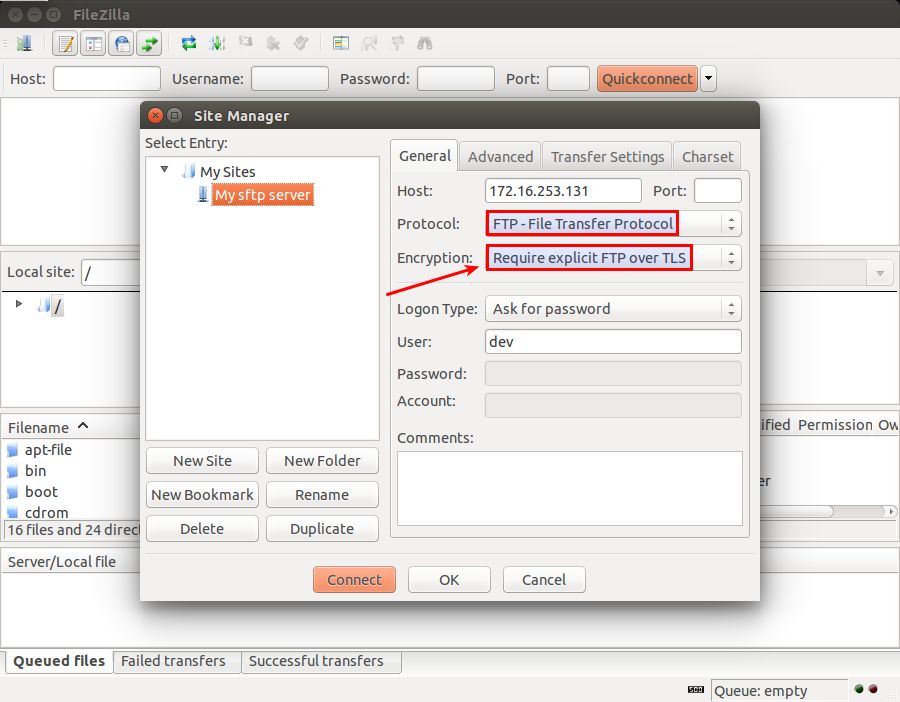The height and width of the screenshot is (702, 900).
Task: Click the speed limit indicator in status bar
Action: (696, 689)
